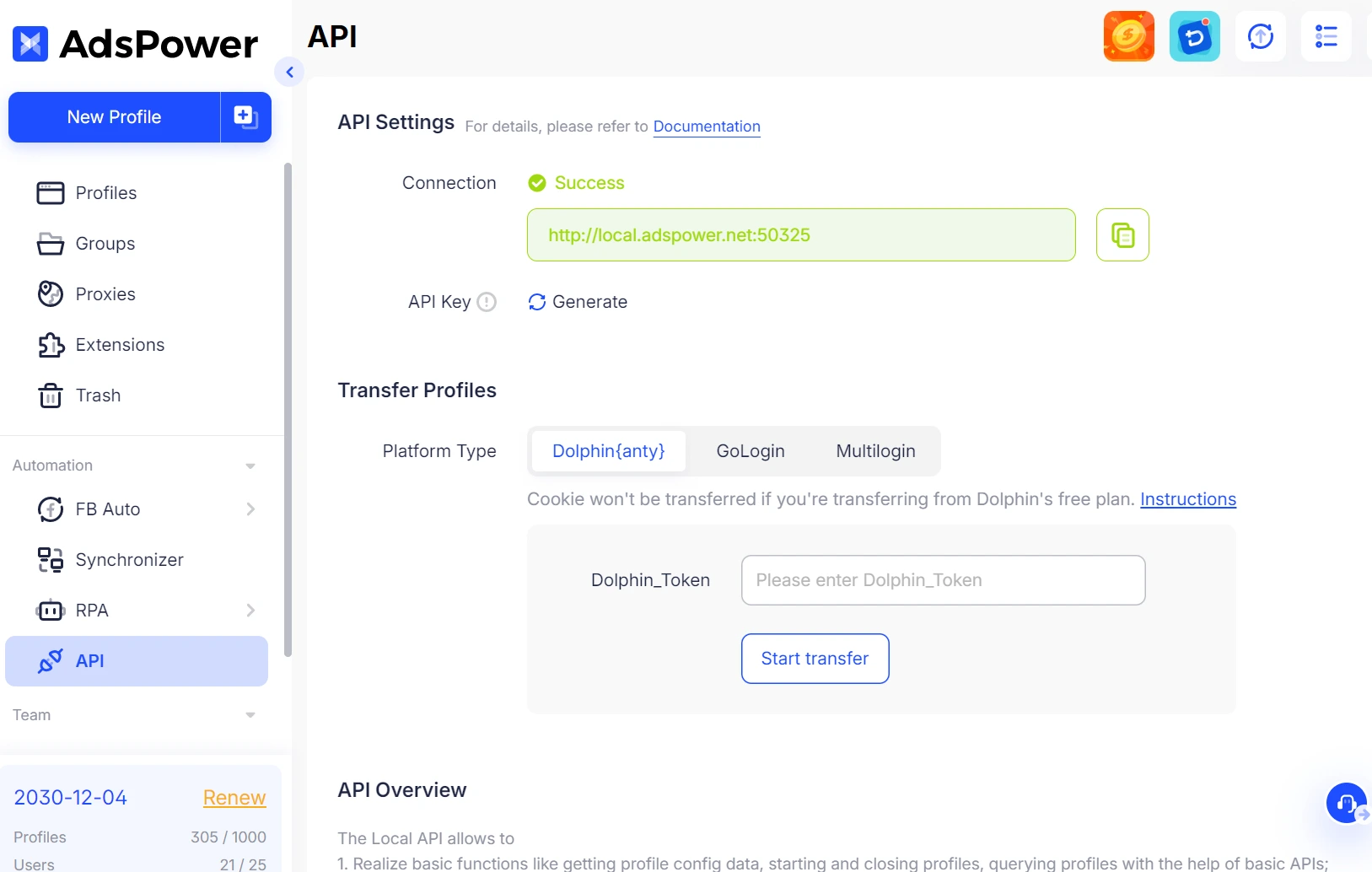Screen dimensions: 1372x872
Task: Click the AdsPower logo icon
Action: pos(30,44)
